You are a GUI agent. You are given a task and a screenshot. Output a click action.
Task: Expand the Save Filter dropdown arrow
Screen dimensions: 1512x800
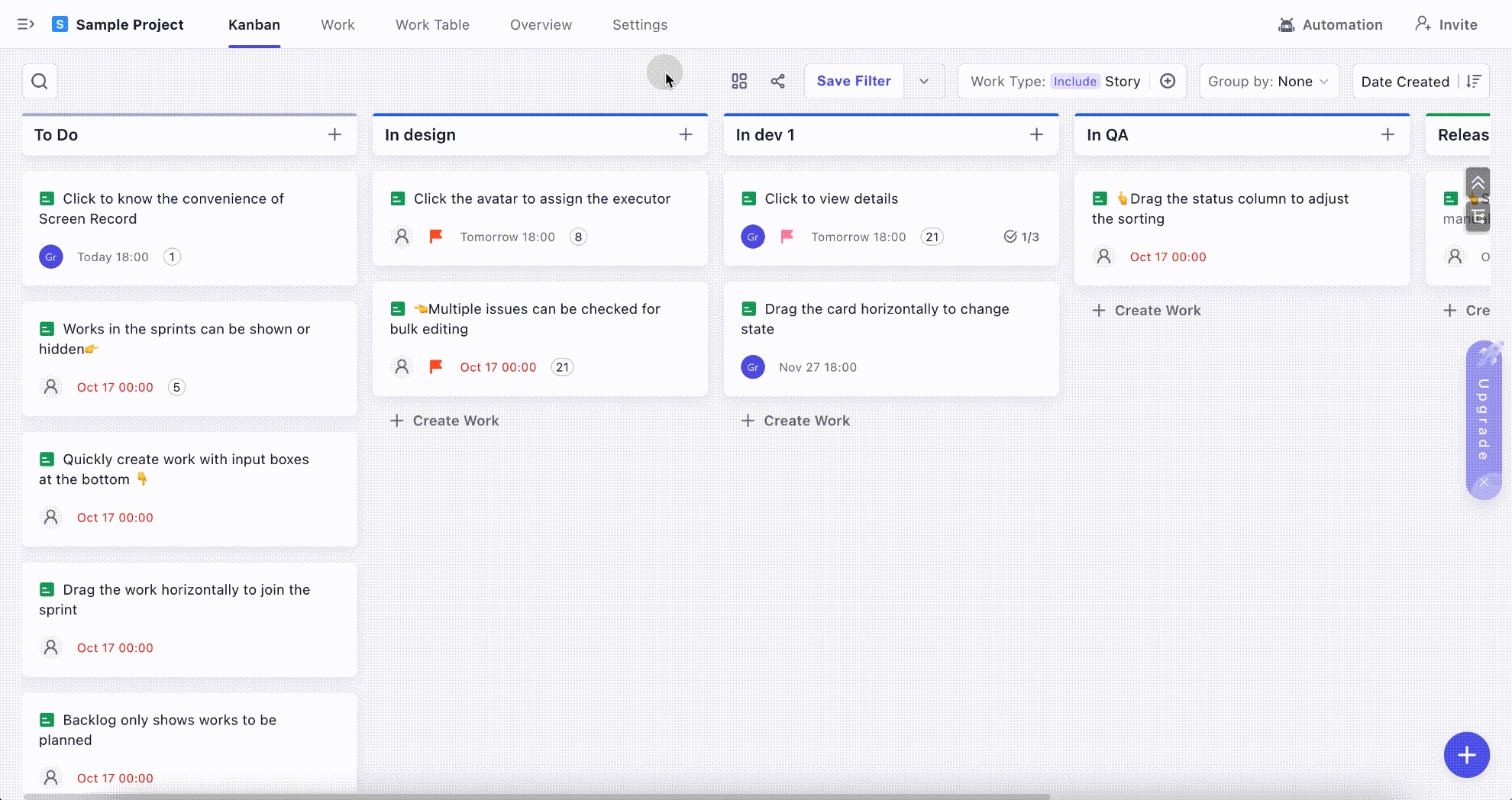[x=924, y=82]
